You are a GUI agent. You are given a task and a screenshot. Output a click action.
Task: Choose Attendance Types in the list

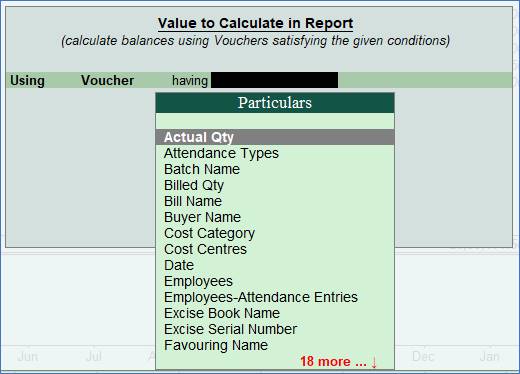(x=221, y=153)
